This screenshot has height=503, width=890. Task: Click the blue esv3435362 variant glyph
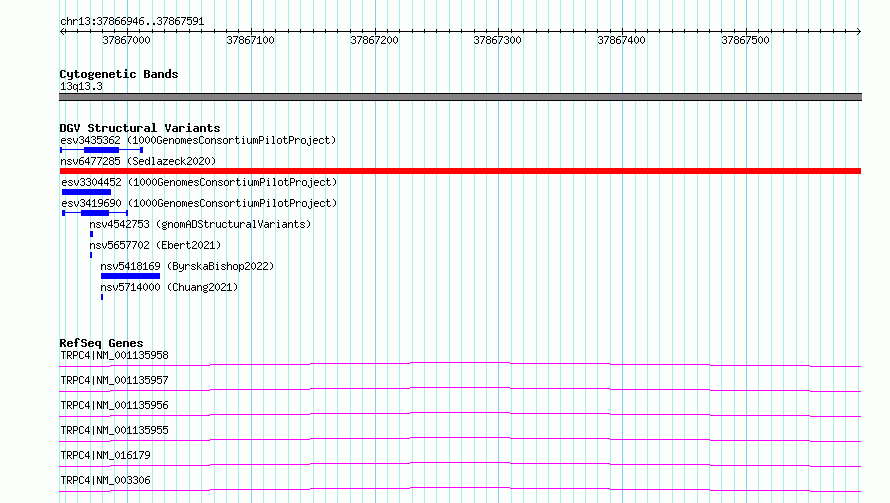(102, 150)
